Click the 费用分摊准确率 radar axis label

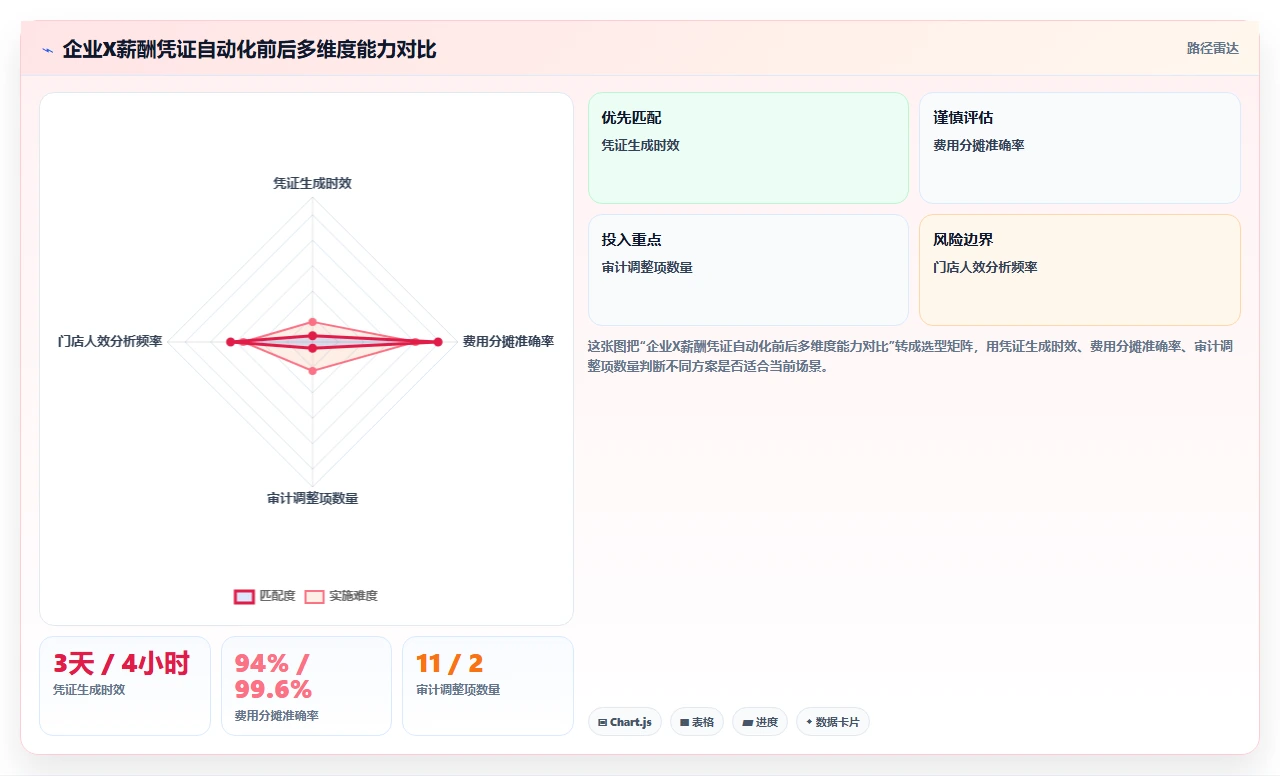pyautogui.click(x=508, y=342)
